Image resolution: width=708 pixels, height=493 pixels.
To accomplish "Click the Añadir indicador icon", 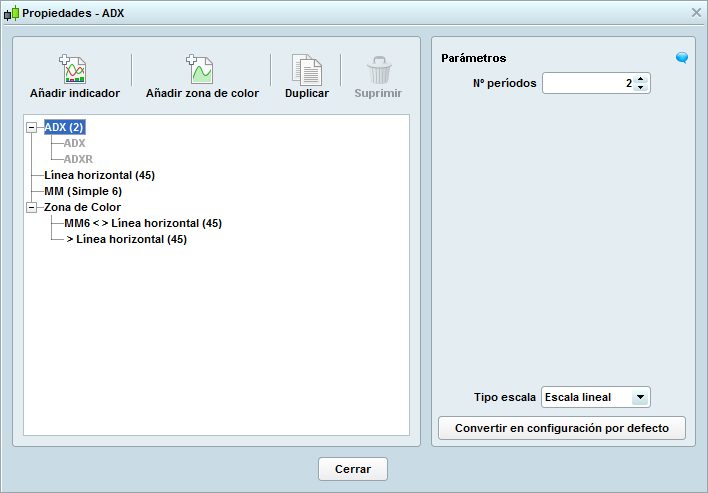I will [74, 70].
